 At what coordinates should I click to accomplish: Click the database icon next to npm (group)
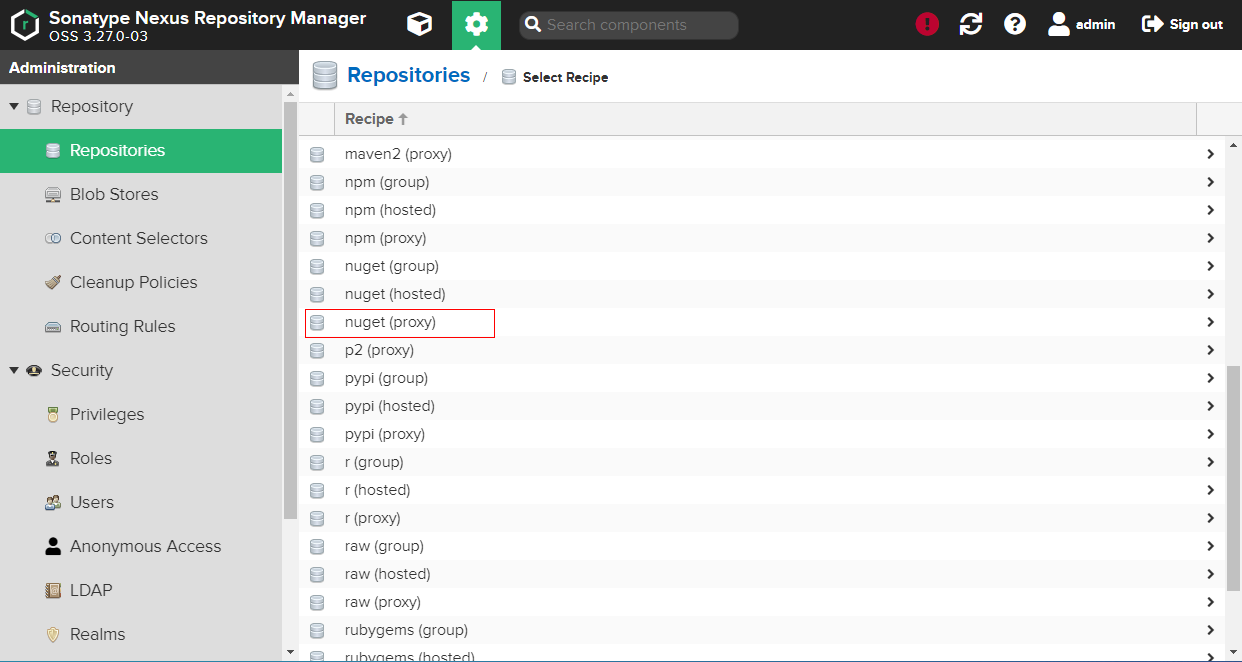[x=317, y=183]
